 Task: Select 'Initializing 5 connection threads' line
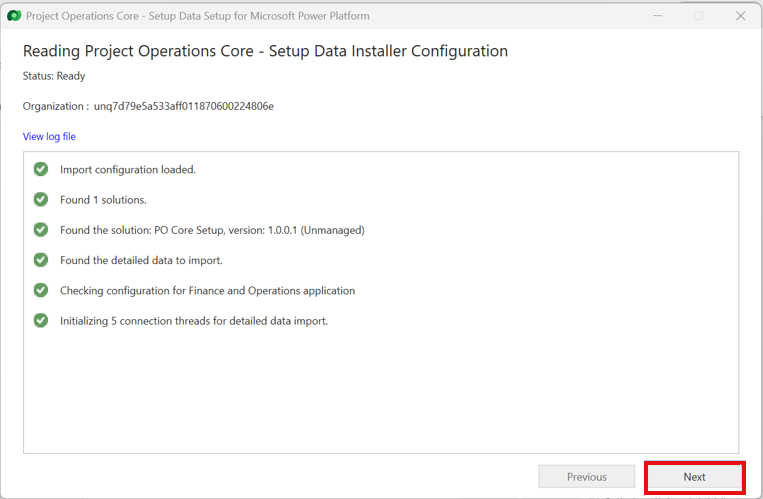[x=194, y=321]
